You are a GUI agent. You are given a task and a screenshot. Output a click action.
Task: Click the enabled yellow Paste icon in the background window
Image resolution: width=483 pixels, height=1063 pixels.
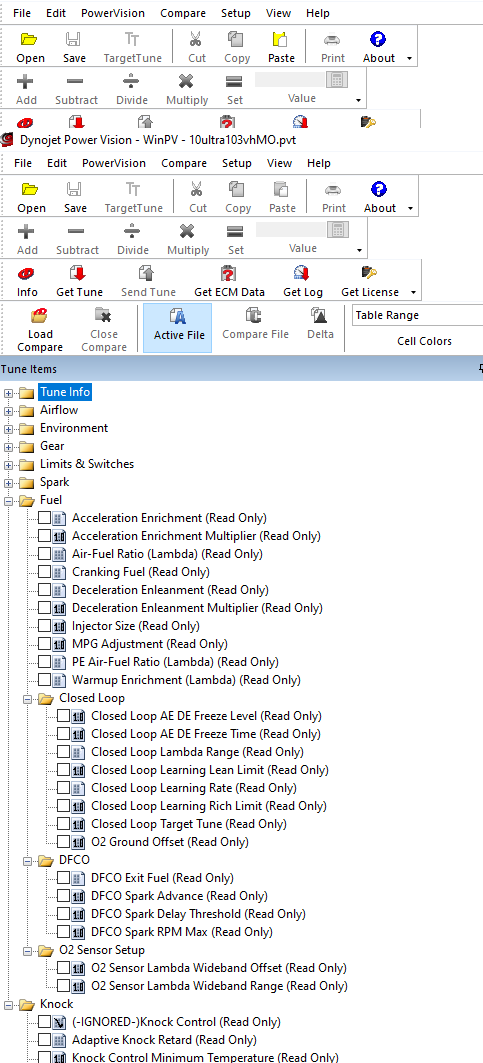(x=281, y=39)
